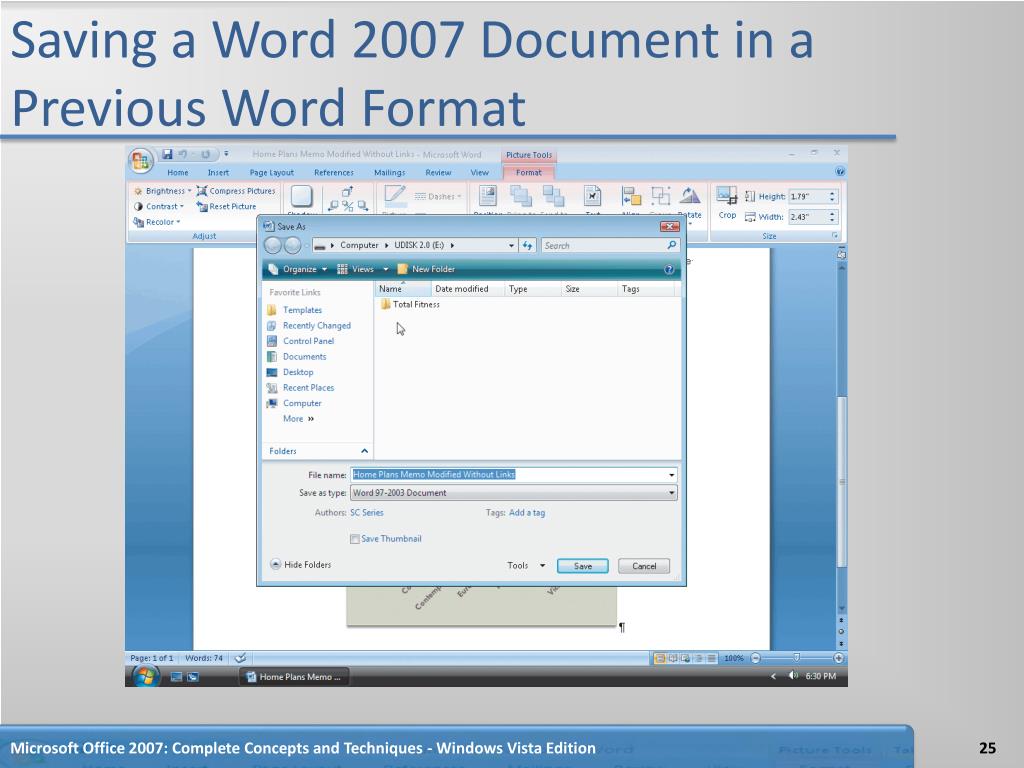Click the proofing check icon in status bar
The height and width of the screenshot is (768, 1024).
[x=240, y=658]
